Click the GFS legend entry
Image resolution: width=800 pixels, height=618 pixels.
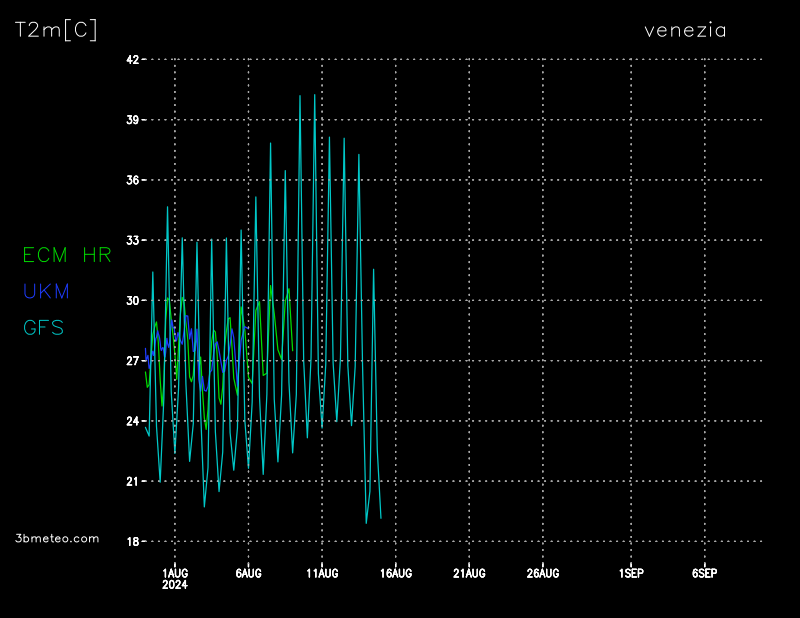click(43, 327)
